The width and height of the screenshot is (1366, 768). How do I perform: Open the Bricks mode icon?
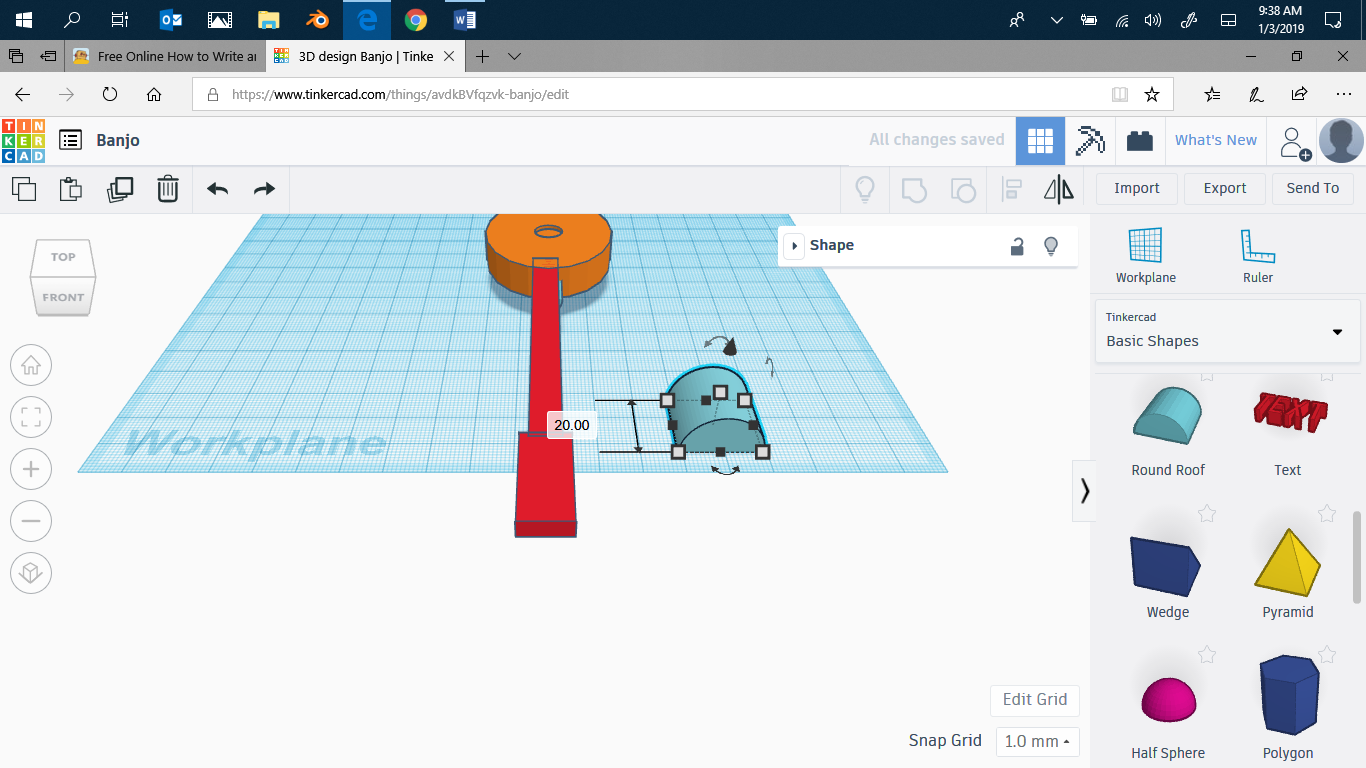(x=1140, y=141)
